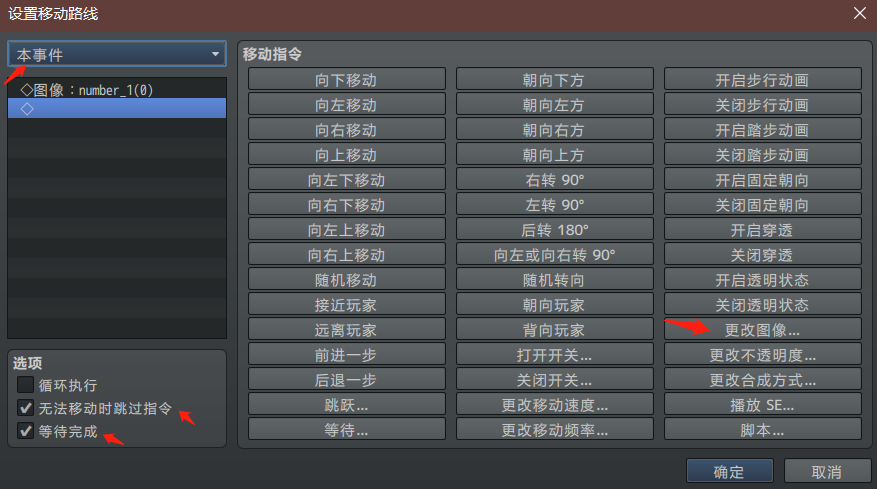Click the 朝向上方 button
Viewport: 877px width, 489px height.
coord(555,154)
